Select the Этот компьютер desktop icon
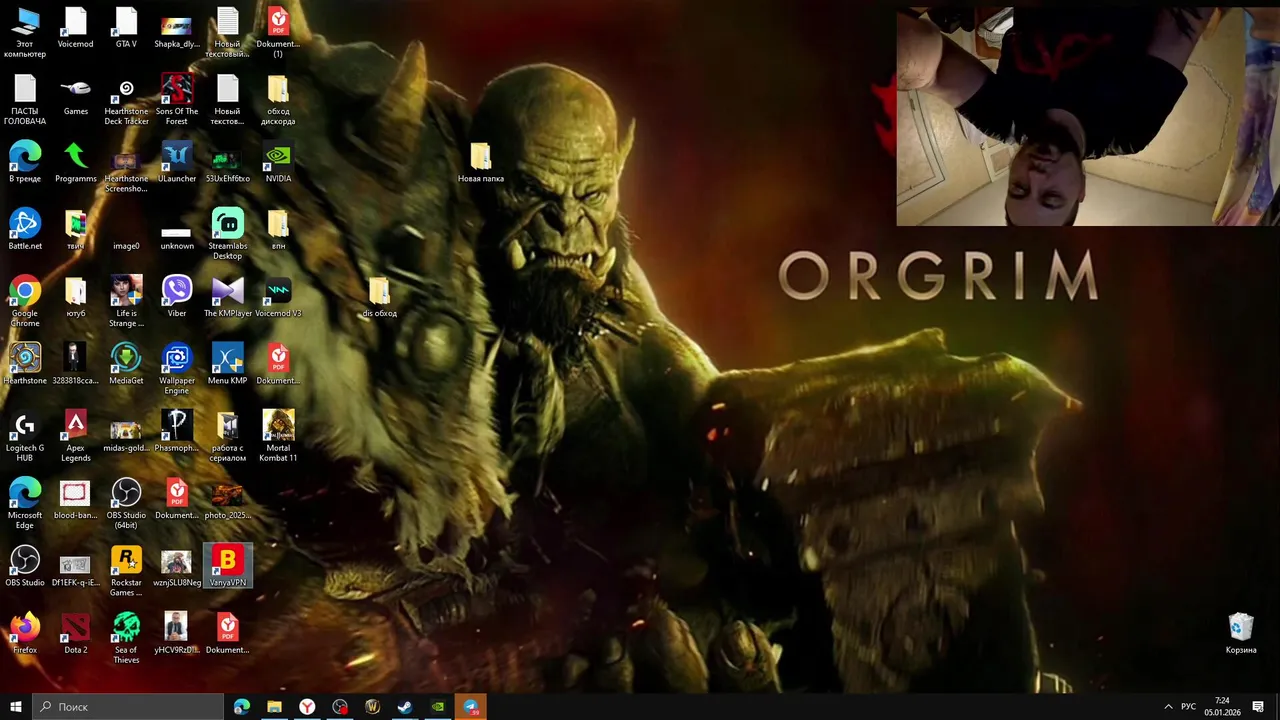 tap(25, 31)
